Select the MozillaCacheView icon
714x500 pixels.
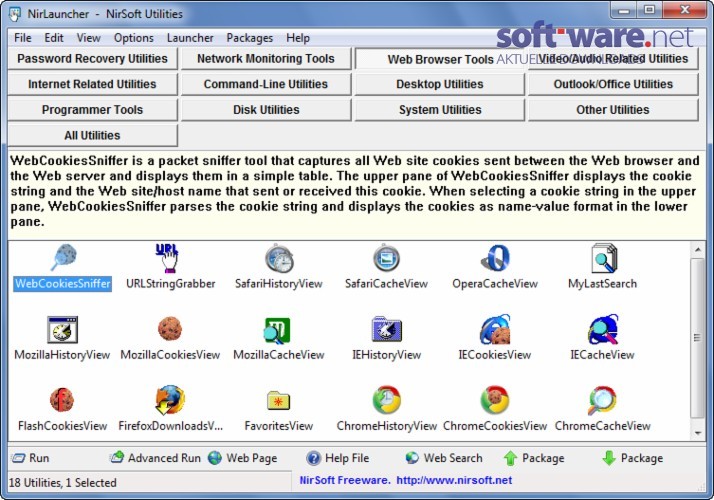(277, 330)
